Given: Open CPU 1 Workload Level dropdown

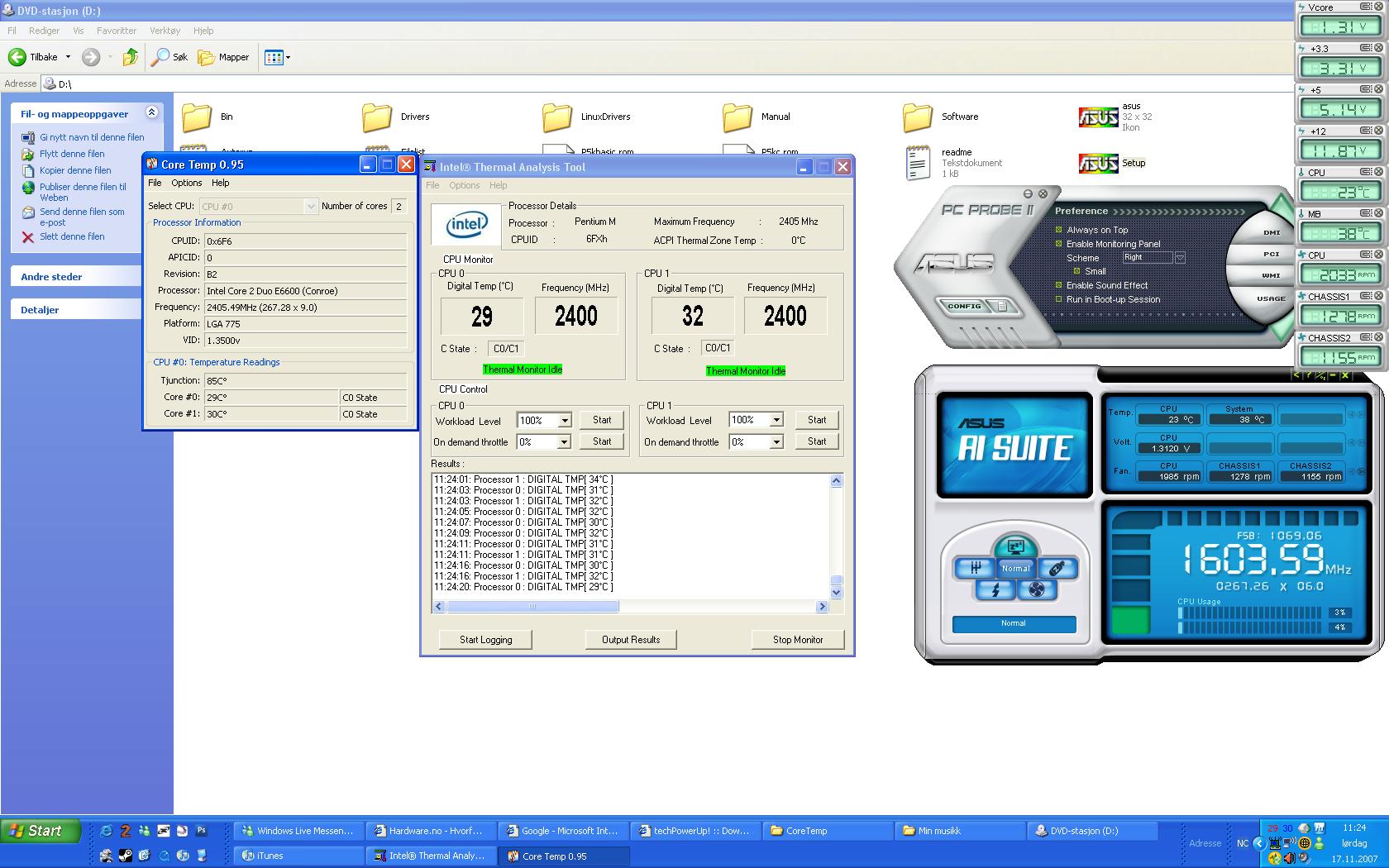Looking at the screenshot, I should tap(776, 421).
